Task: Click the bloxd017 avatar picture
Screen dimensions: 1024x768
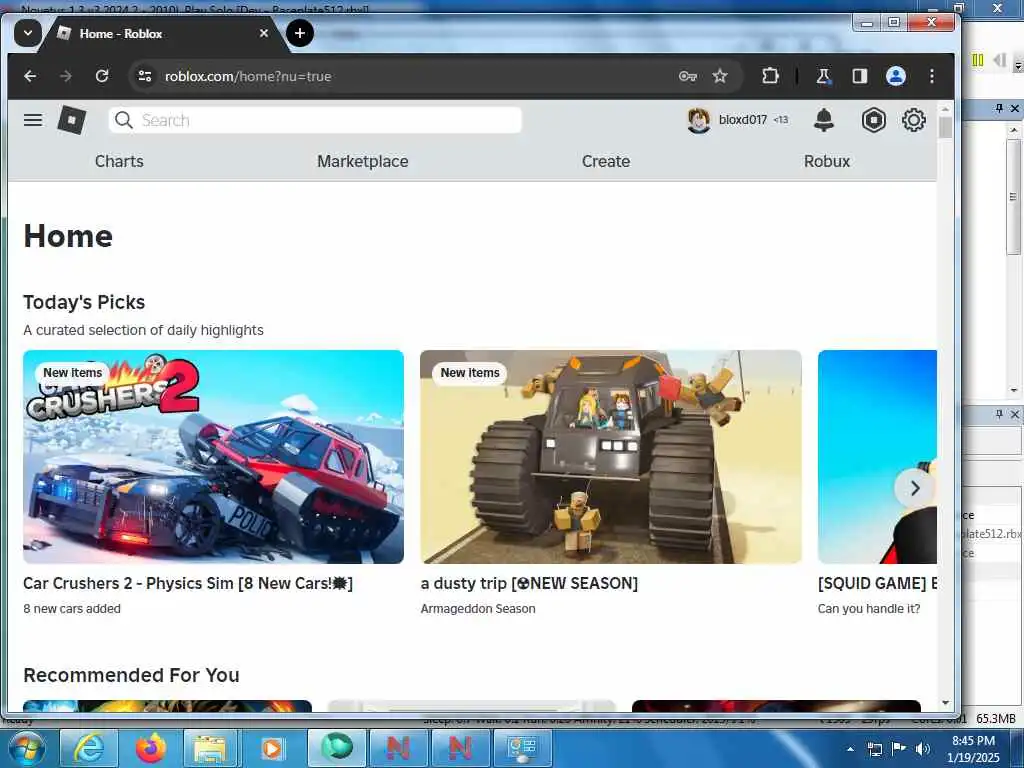Action: 699,120
